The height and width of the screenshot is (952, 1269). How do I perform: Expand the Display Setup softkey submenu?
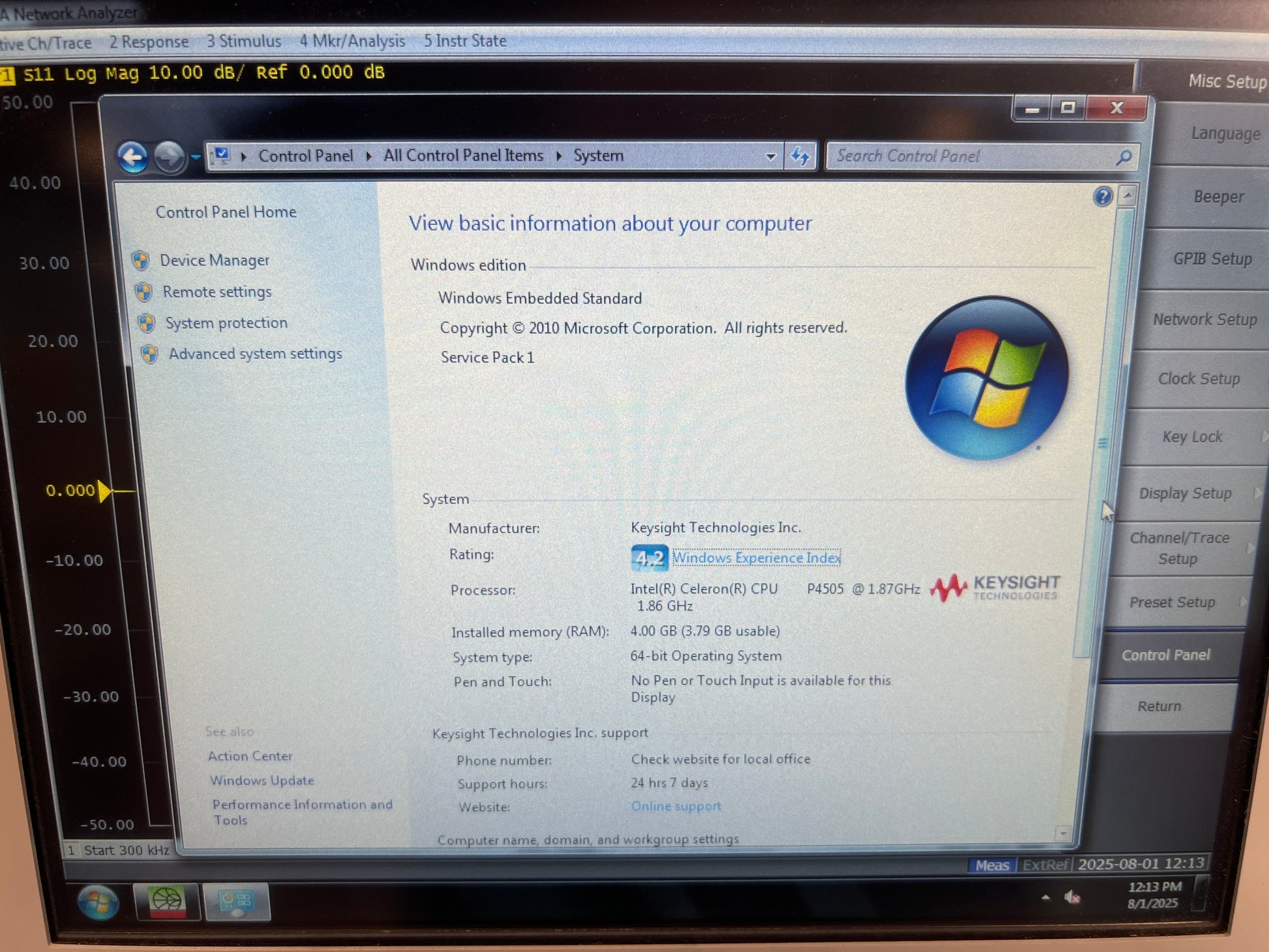click(x=1185, y=494)
